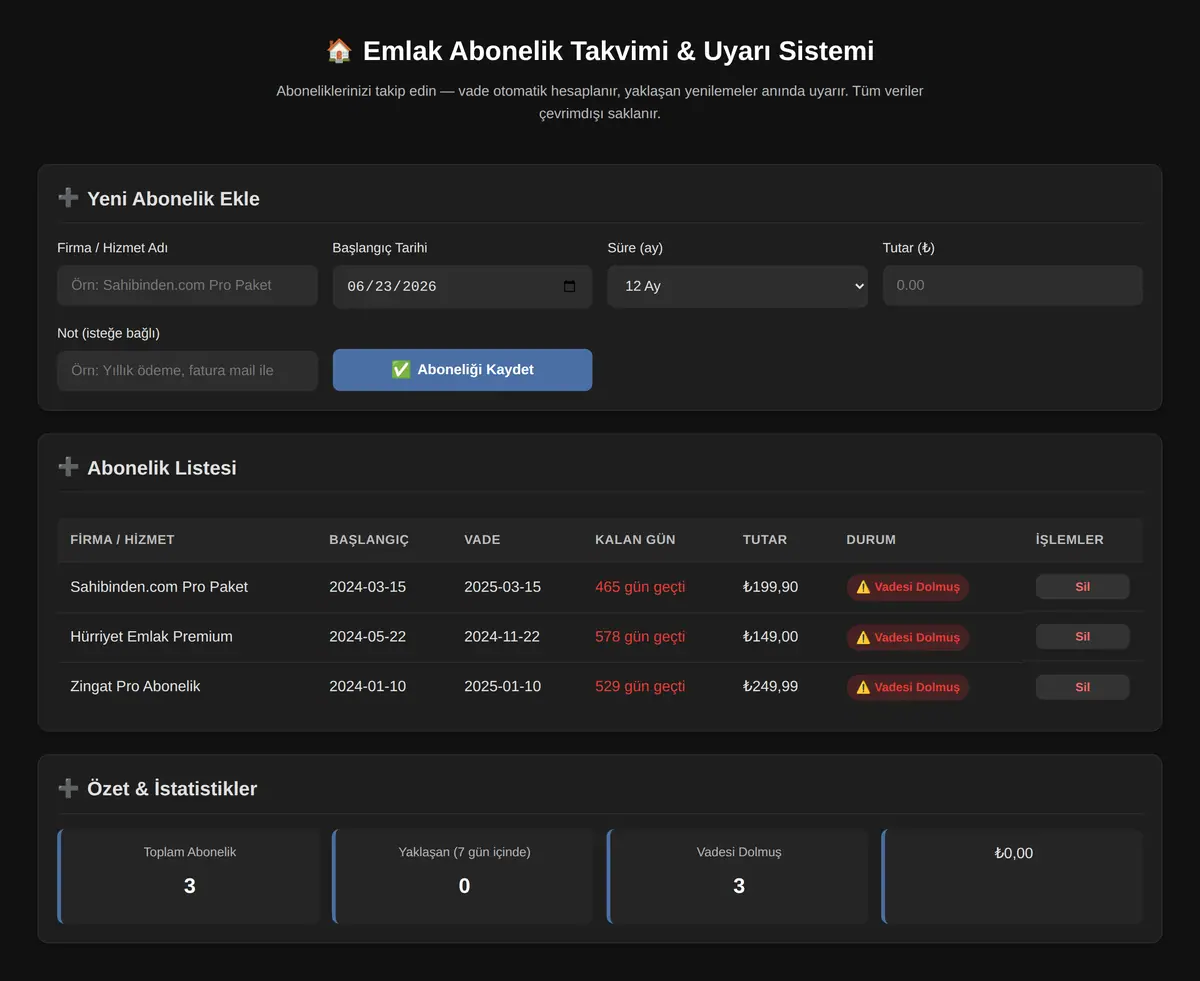
Task: Delete the Sahibinden.com Pro Paket row
Action: (x=1082, y=587)
